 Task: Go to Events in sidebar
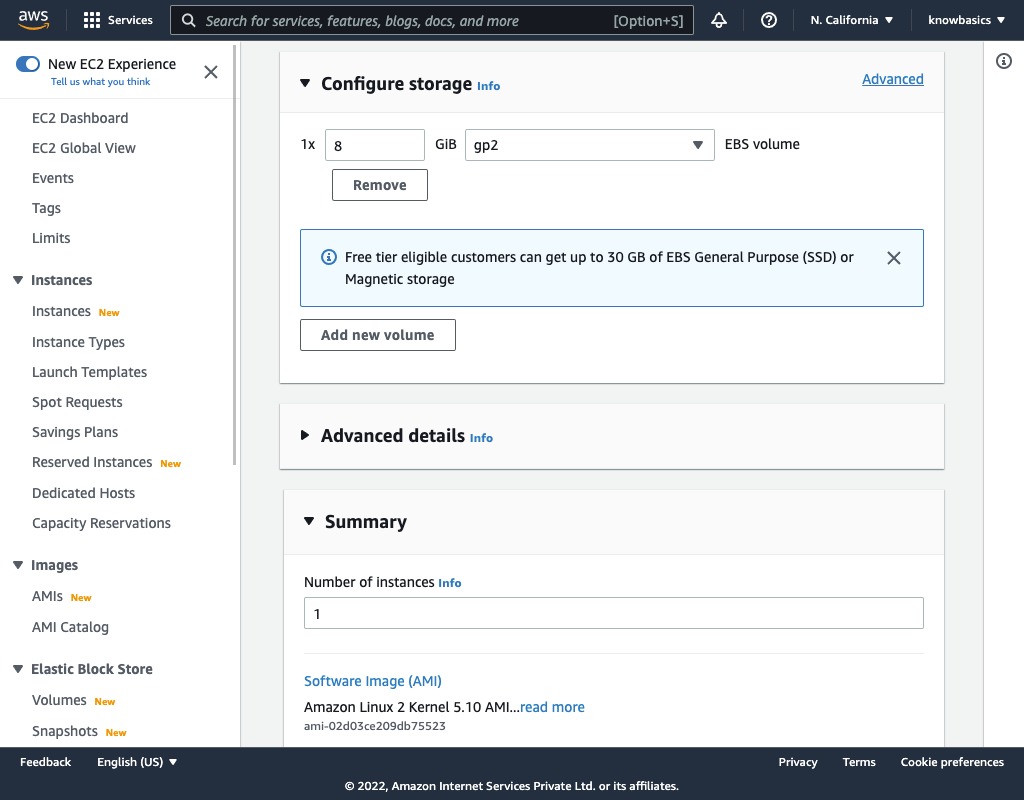pyautogui.click(x=53, y=178)
